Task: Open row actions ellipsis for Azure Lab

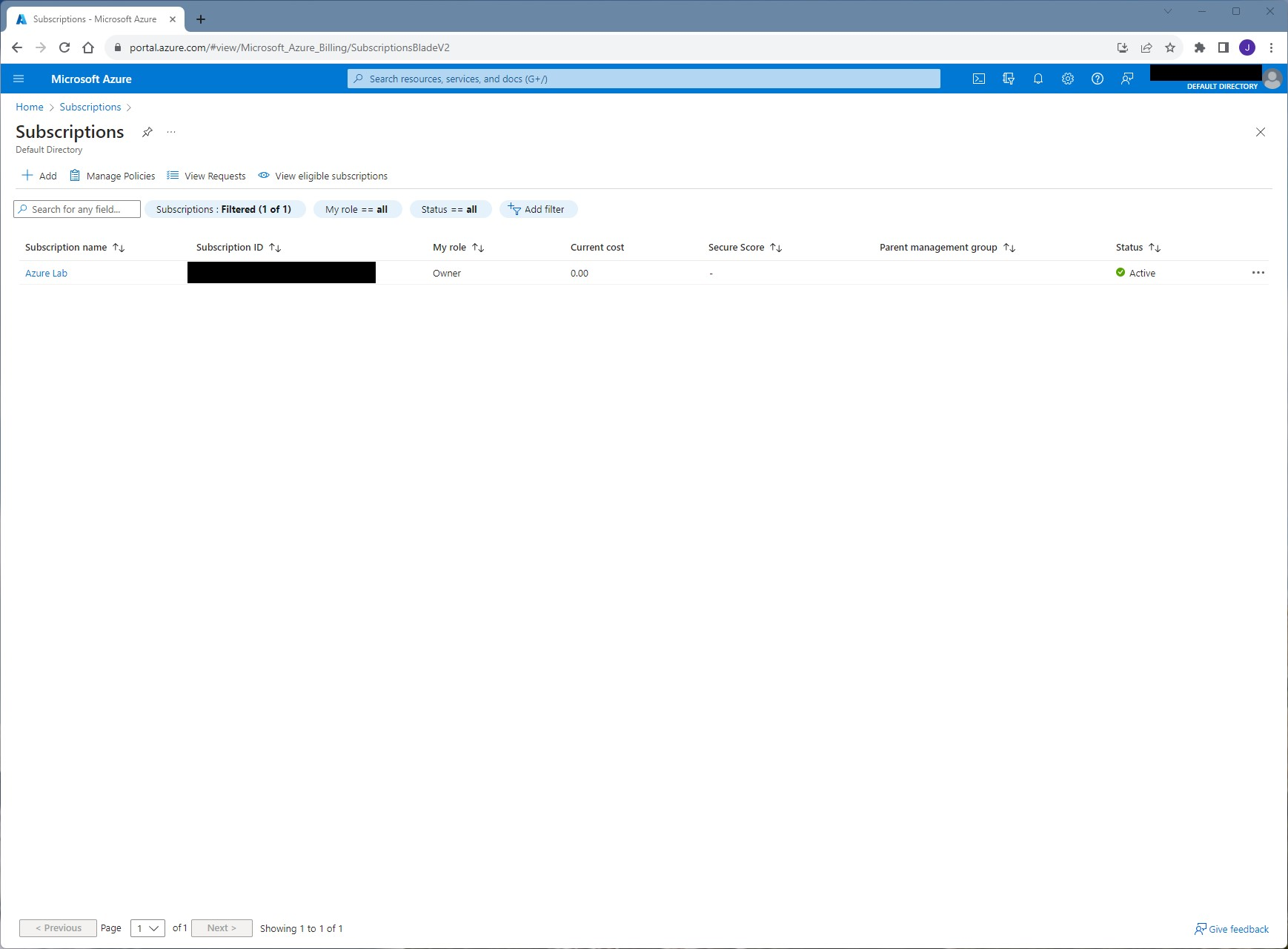Action: tap(1258, 273)
